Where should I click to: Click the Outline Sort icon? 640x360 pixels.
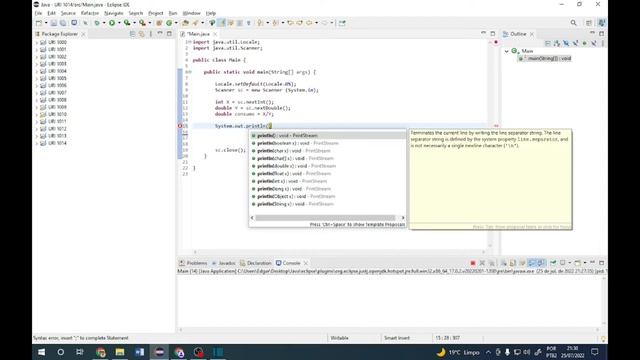(557, 43)
